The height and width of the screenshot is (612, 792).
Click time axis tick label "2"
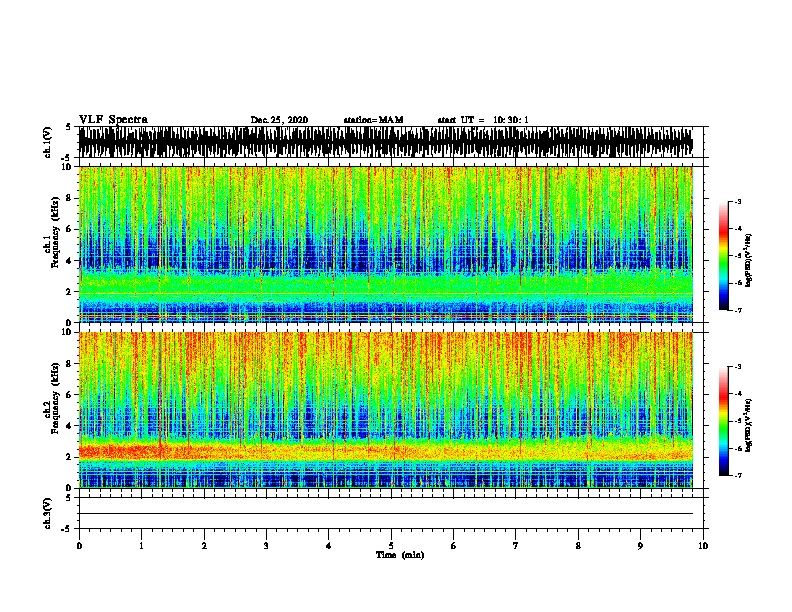click(204, 546)
